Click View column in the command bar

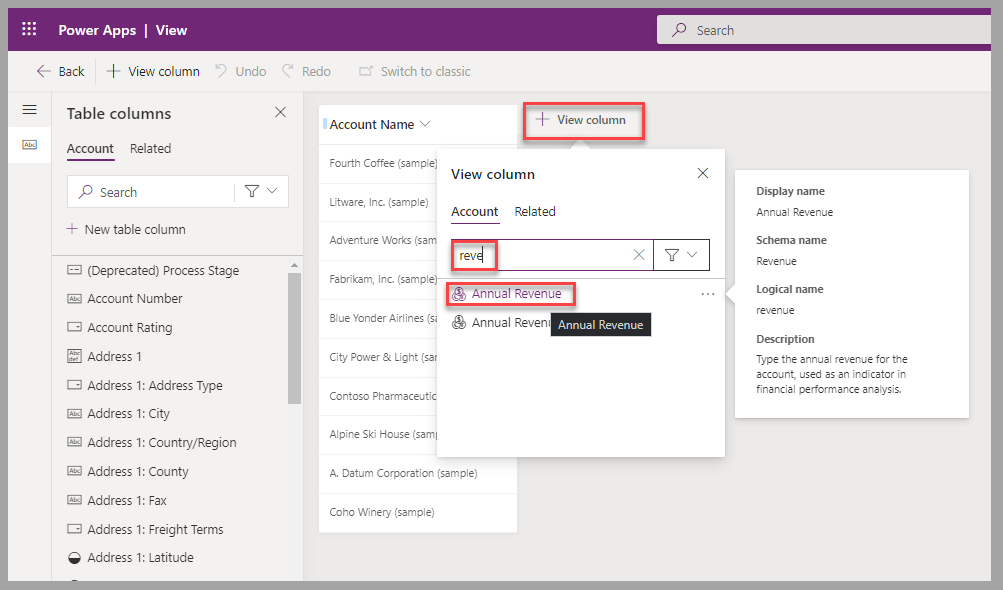[153, 71]
